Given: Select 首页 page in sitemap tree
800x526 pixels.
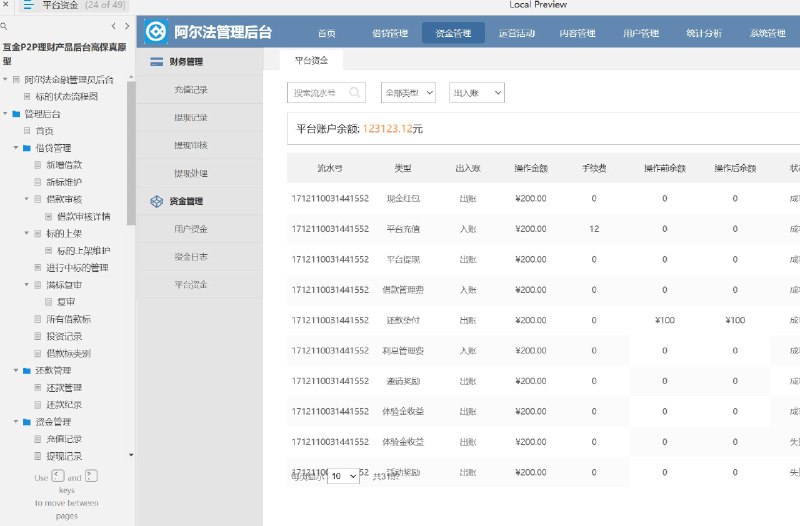Looking at the screenshot, I should tap(44, 131).
